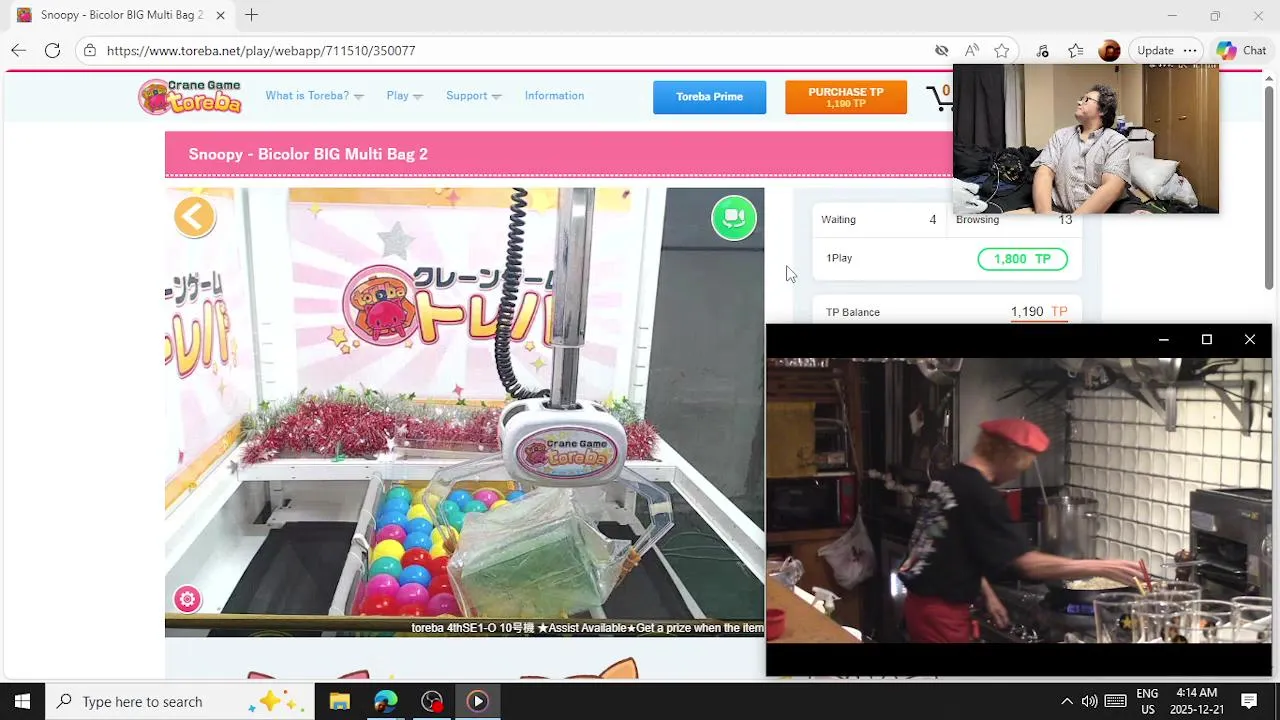Click the yellow back arrow on the crane video

coord(194,216)
